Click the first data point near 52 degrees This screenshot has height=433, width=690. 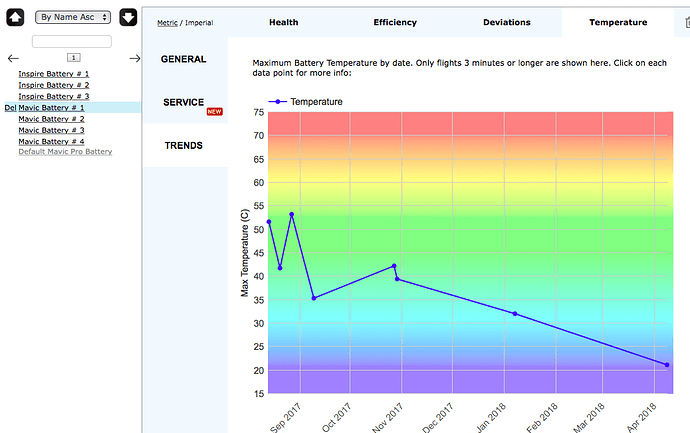269,222
